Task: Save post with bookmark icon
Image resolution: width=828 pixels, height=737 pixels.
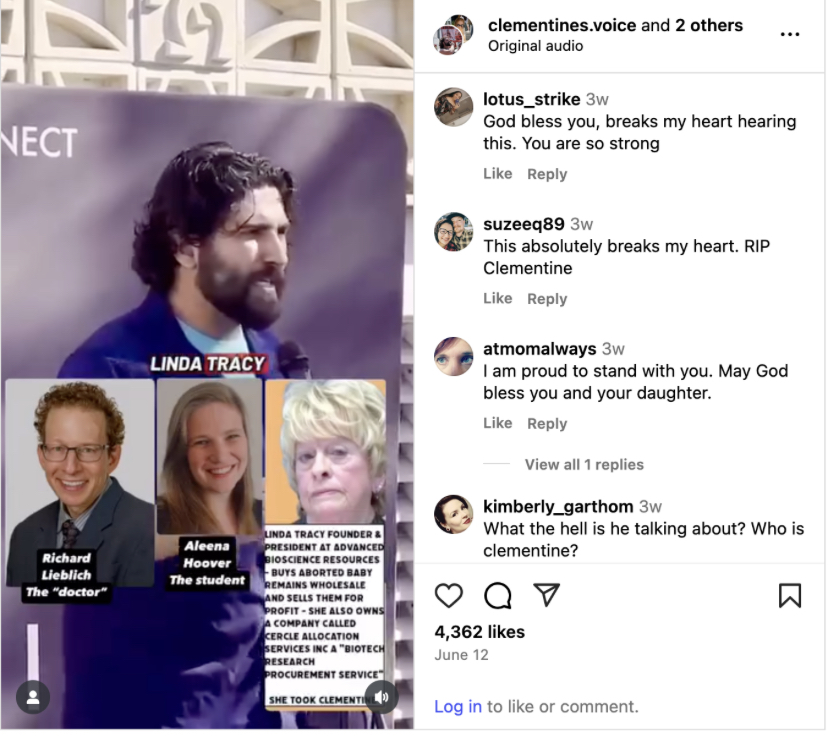Action: click(x=789, y=596)
